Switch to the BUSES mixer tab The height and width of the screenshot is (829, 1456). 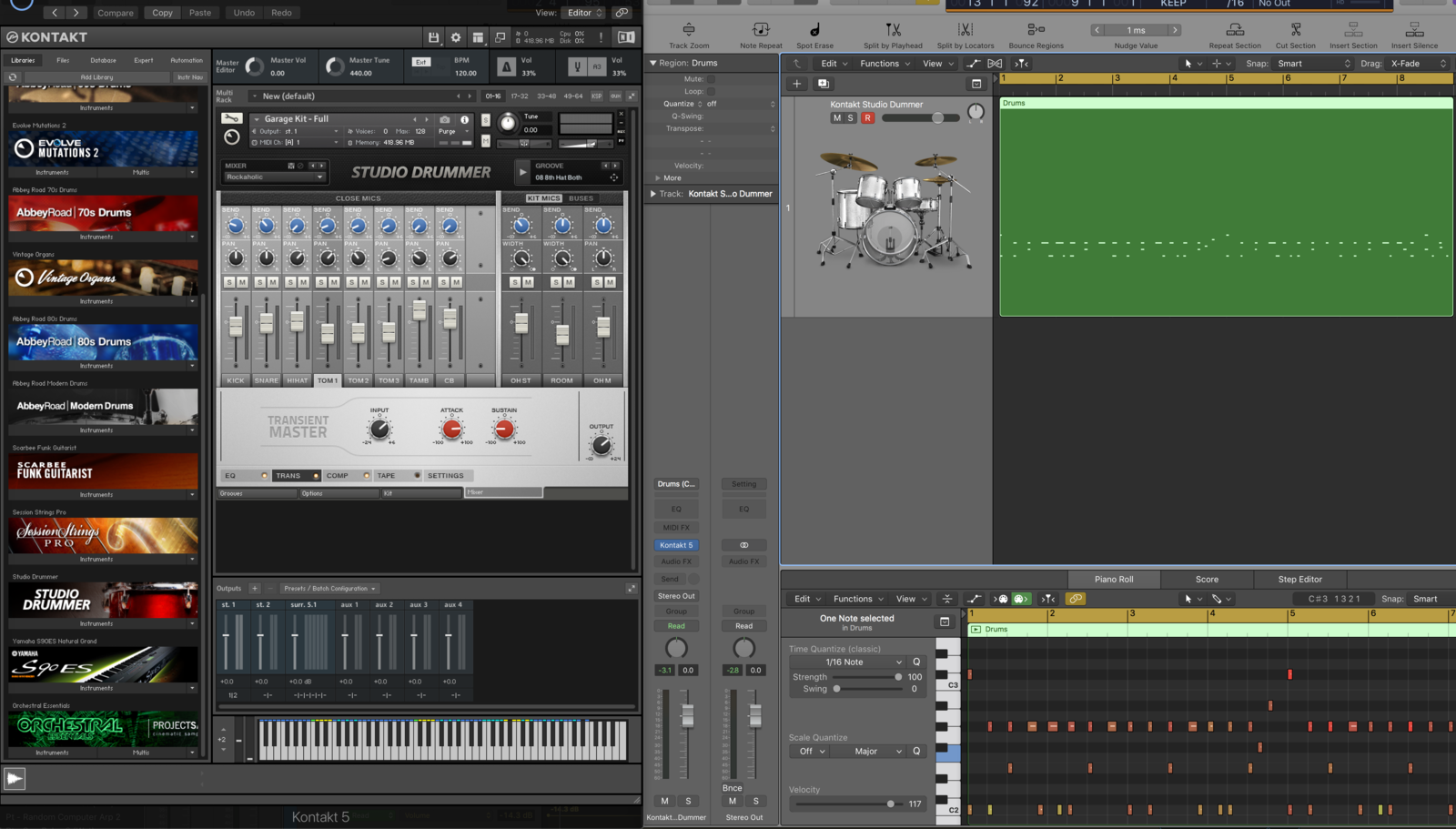(x=581, y=198)
